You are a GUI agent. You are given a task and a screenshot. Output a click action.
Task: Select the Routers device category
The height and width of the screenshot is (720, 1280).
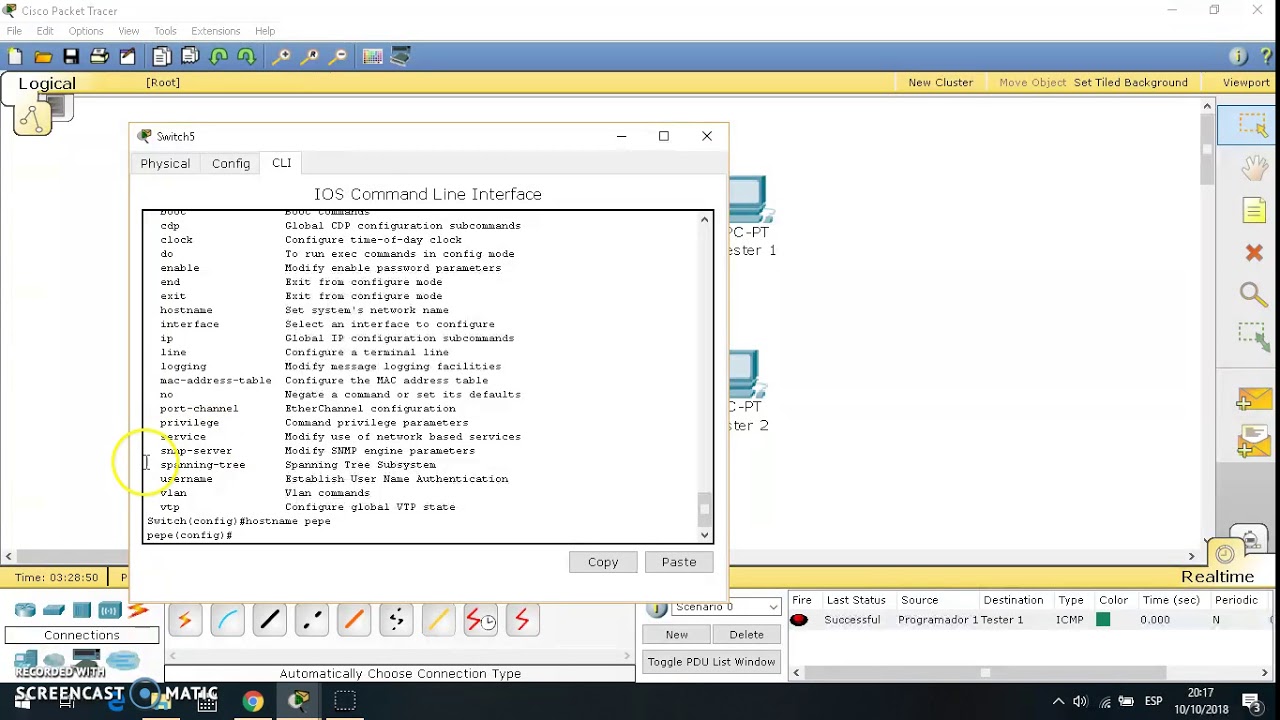pos(25,610)
